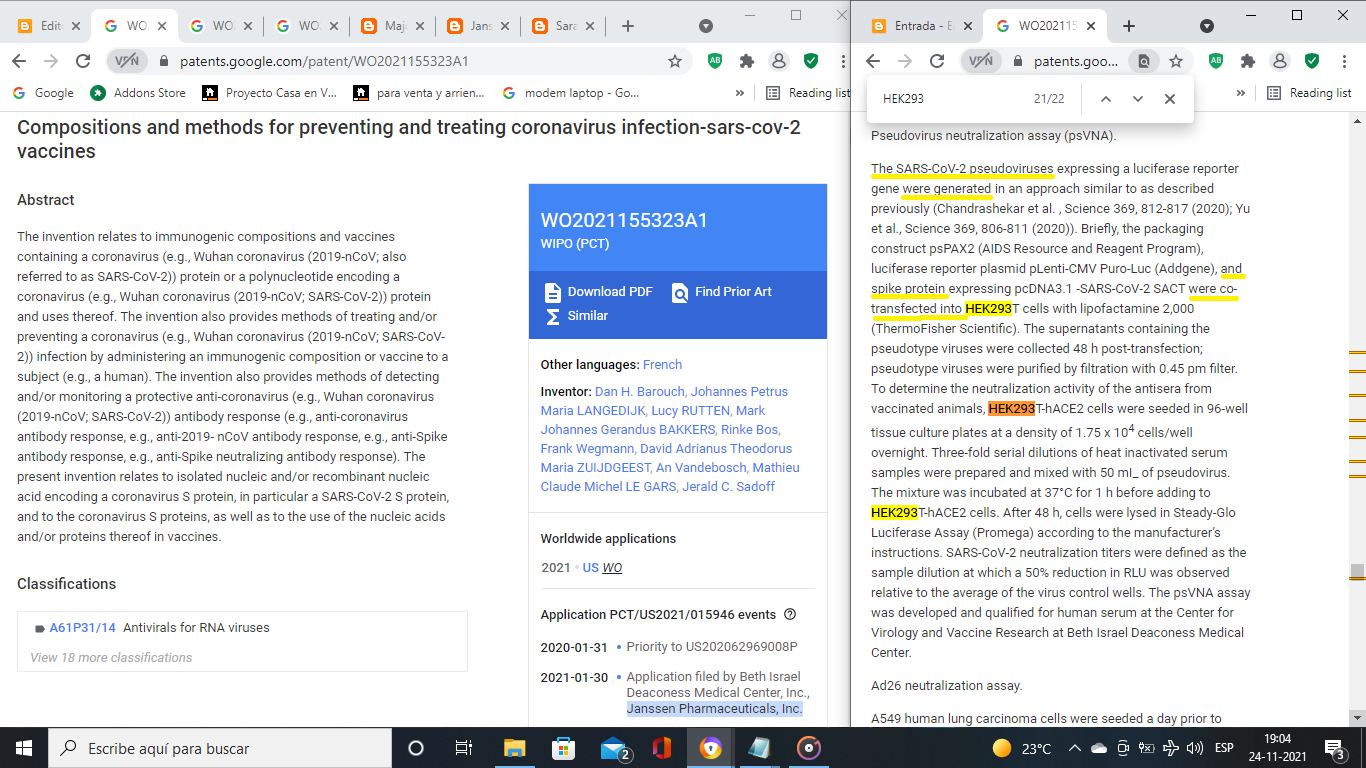Open Microsoft Store from taskbar
This screenshot has height=768, width=1366.
coord(563,748)
